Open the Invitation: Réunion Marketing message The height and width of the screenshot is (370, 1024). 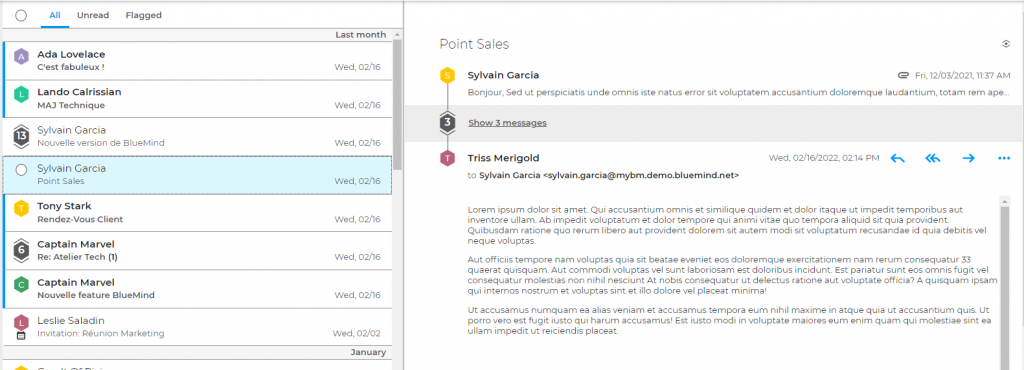click(197, 327)
